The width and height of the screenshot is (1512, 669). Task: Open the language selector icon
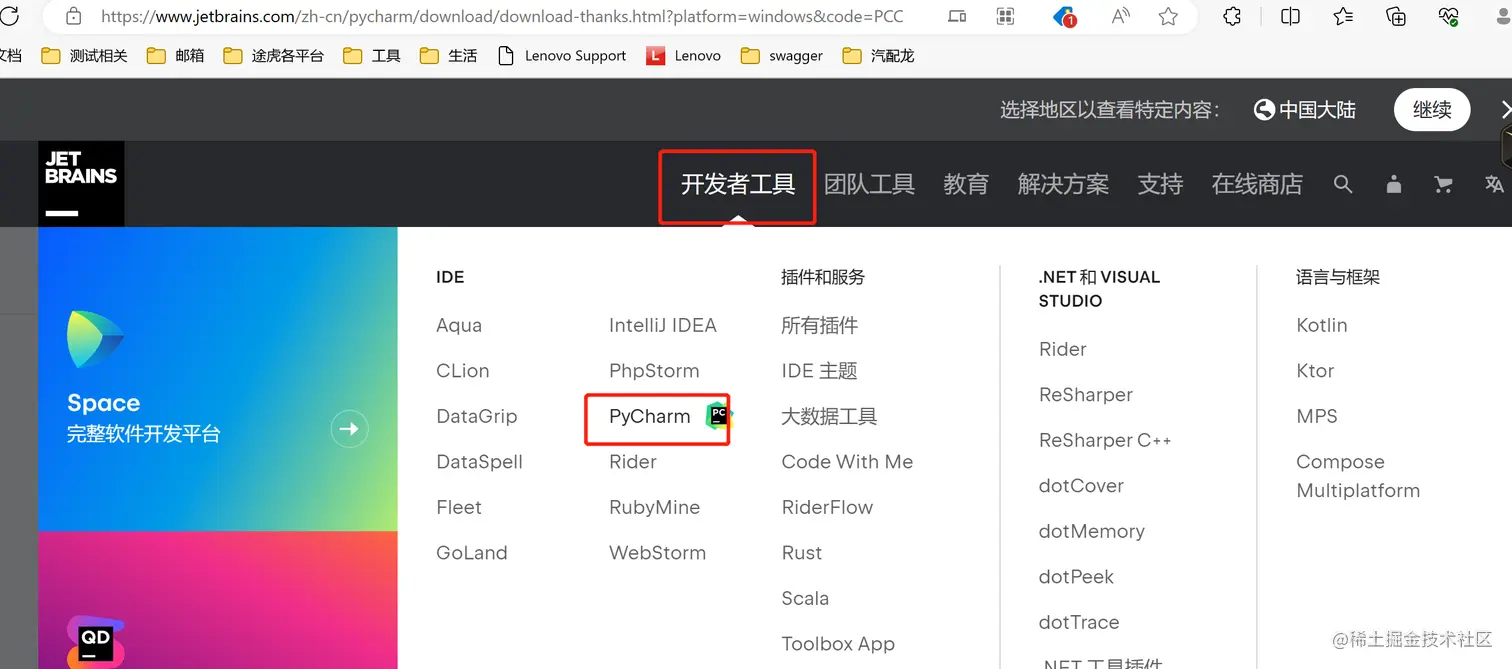1494,184
